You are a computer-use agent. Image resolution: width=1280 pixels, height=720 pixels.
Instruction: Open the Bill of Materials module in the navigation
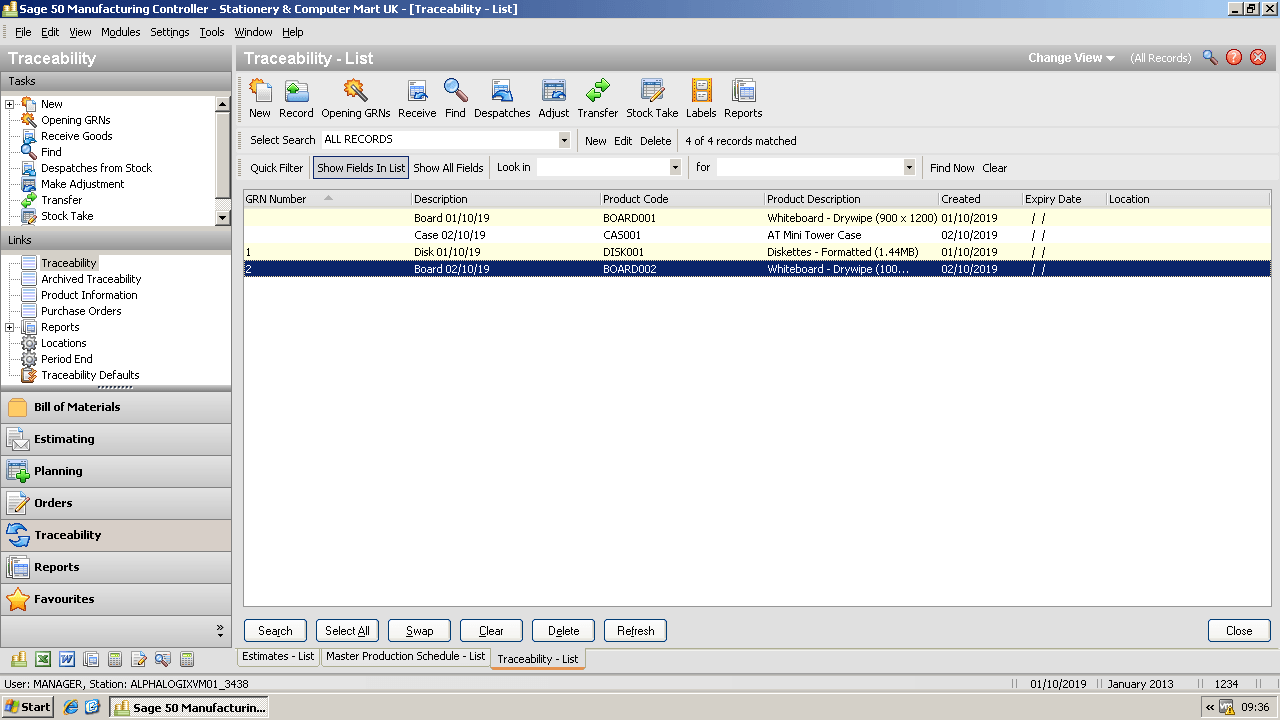[x=116, y=407]
